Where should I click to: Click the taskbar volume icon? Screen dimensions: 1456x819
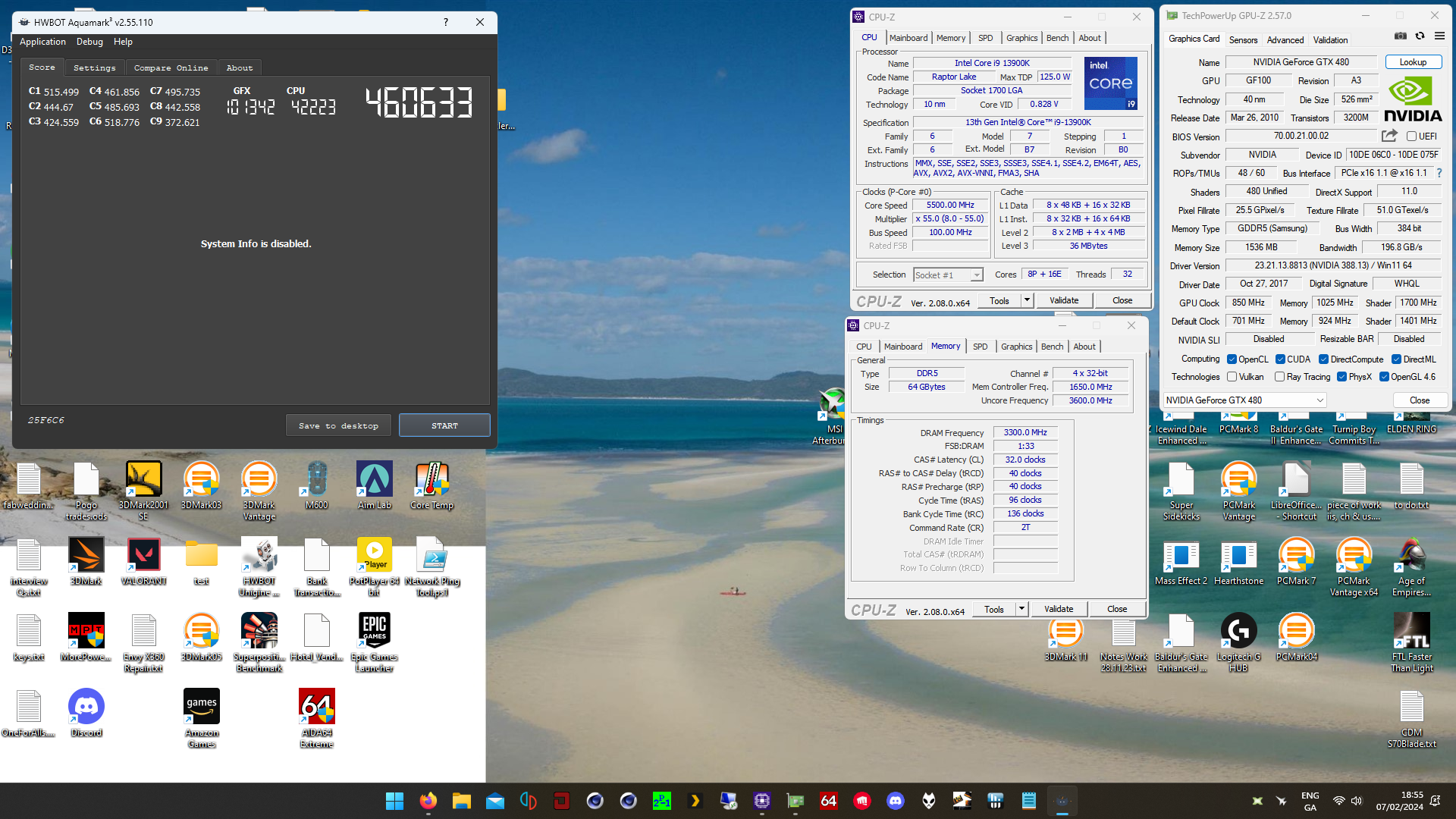click(1357, 801)
